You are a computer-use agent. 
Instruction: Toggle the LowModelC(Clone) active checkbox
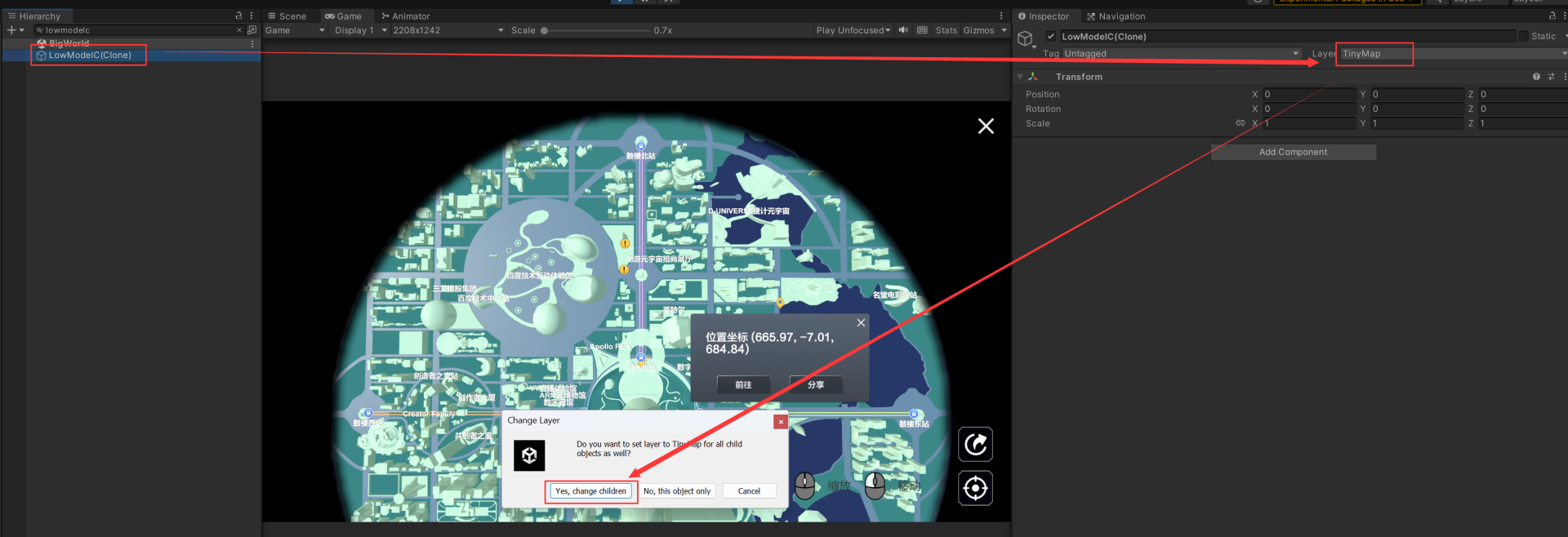tap(1051, 37)
